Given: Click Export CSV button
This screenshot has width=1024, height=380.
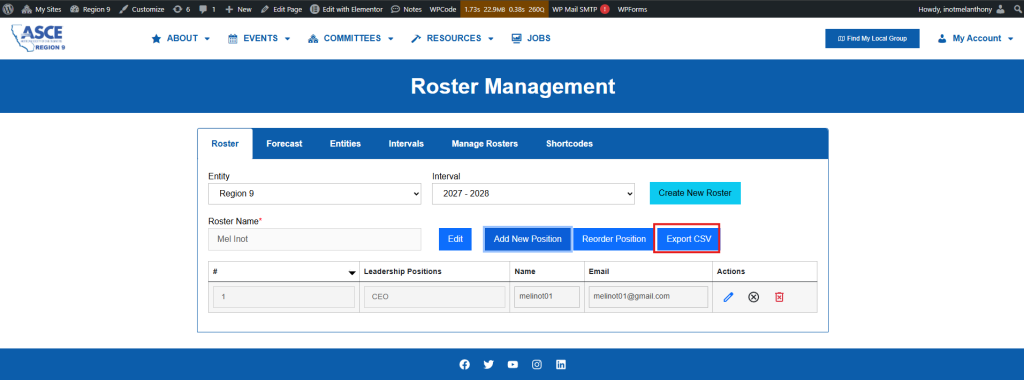Looking at the screenshot, I should (x=688, y=239).
